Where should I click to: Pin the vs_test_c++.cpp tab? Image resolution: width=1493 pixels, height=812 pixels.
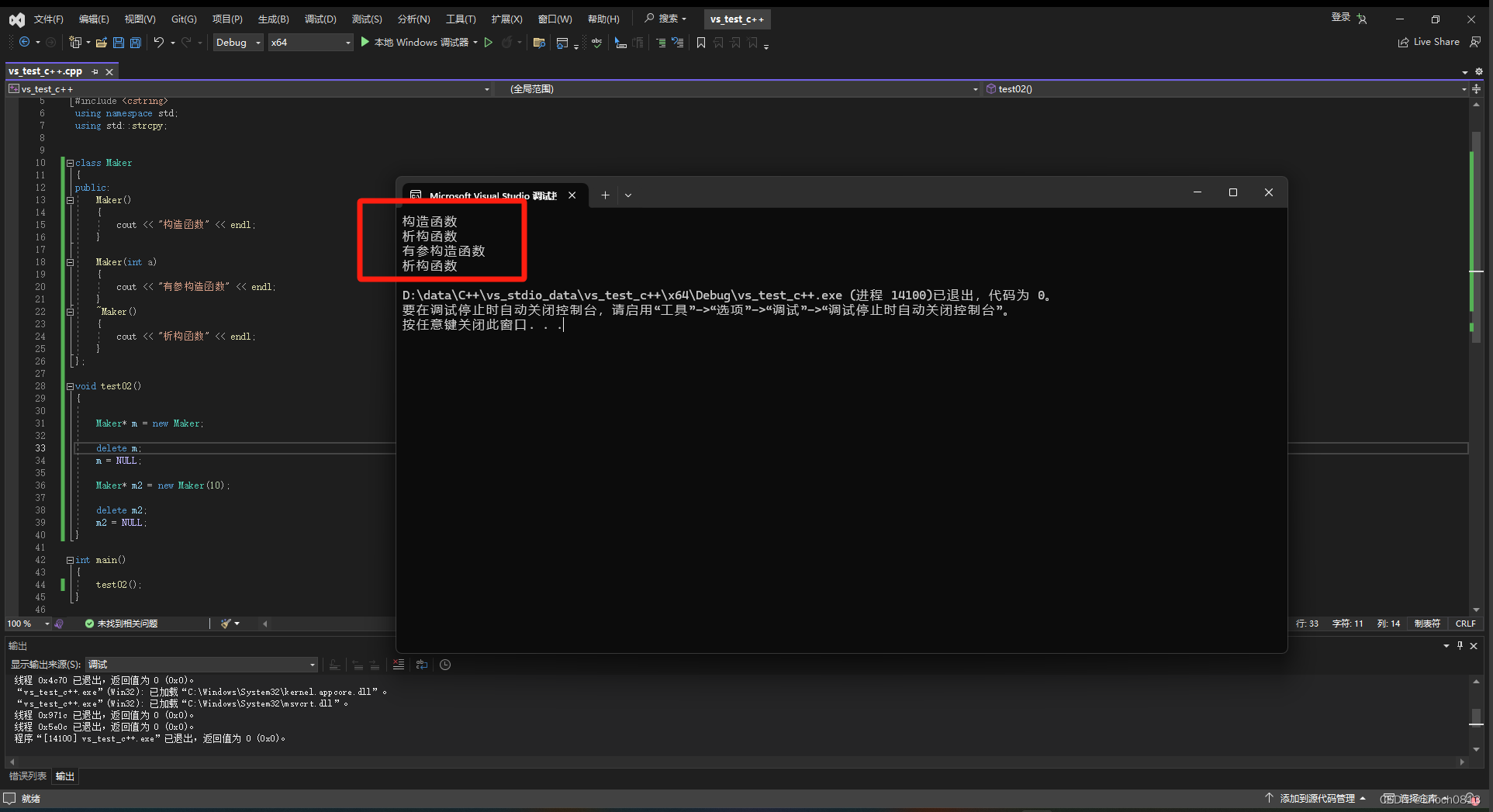point(95,71)
